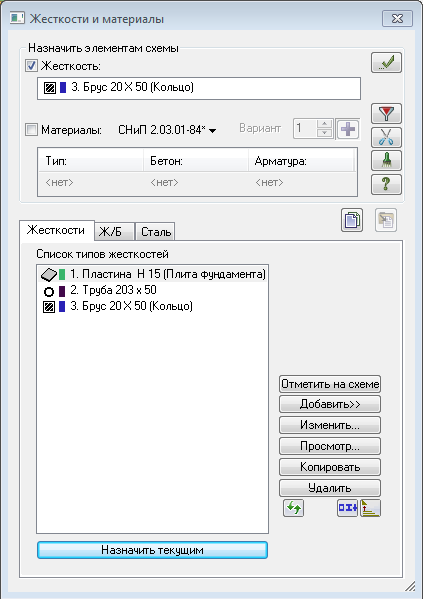Click the stairs chart icon near Удалить

tap(370, 508)
